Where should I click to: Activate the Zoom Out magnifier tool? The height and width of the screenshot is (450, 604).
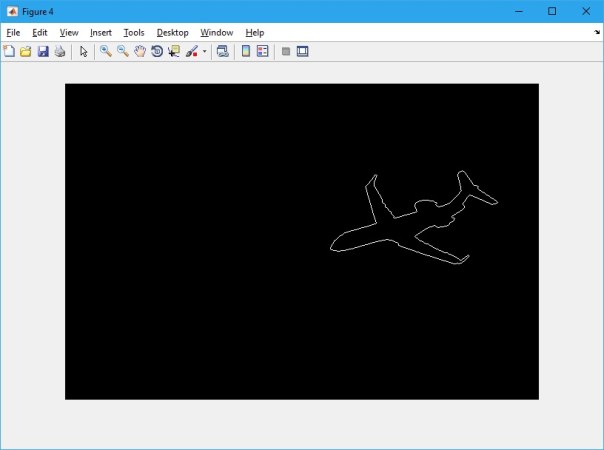(x=123, y=51)
